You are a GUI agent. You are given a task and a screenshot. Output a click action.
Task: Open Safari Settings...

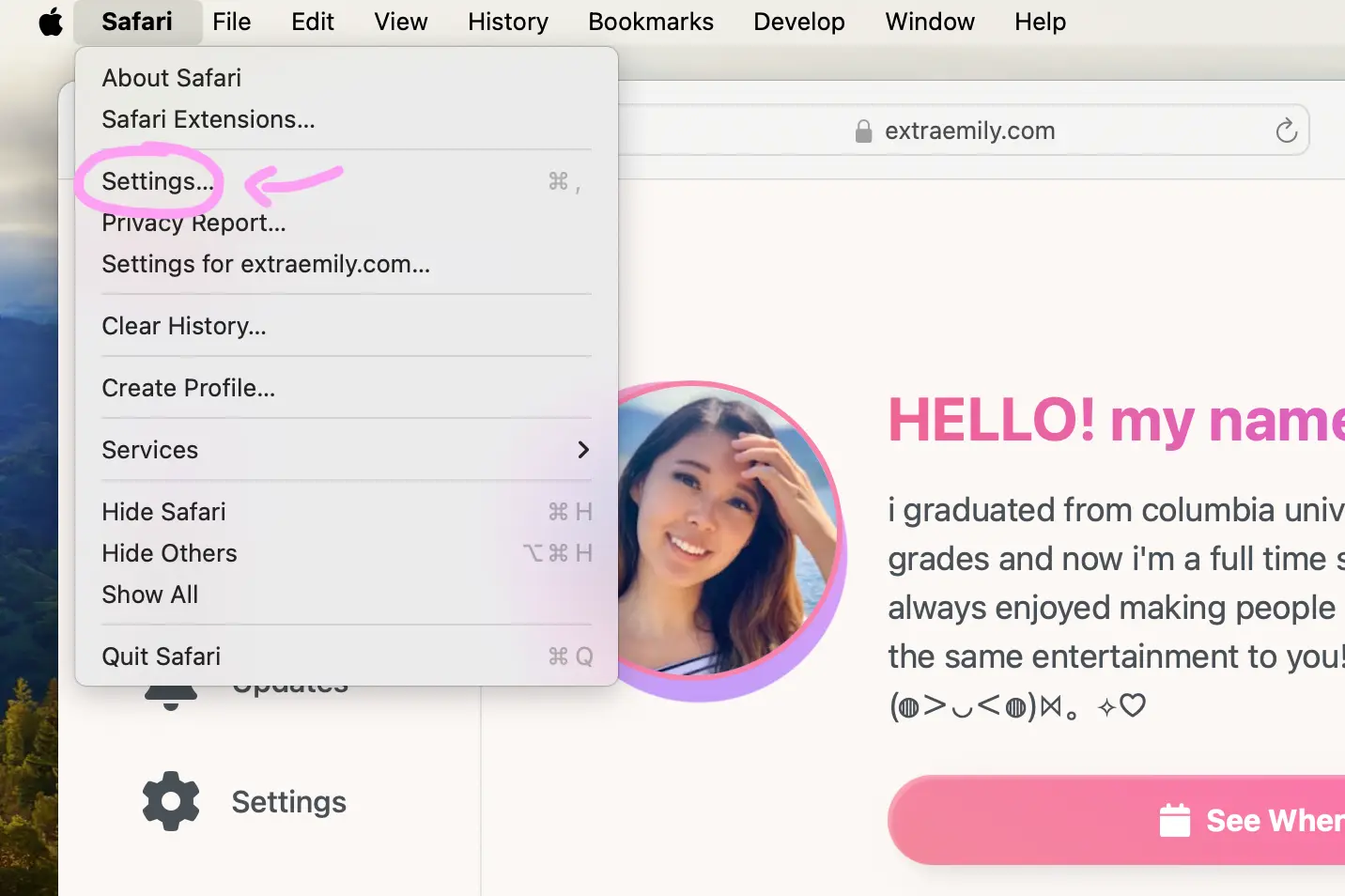click(x=156, y=181)
